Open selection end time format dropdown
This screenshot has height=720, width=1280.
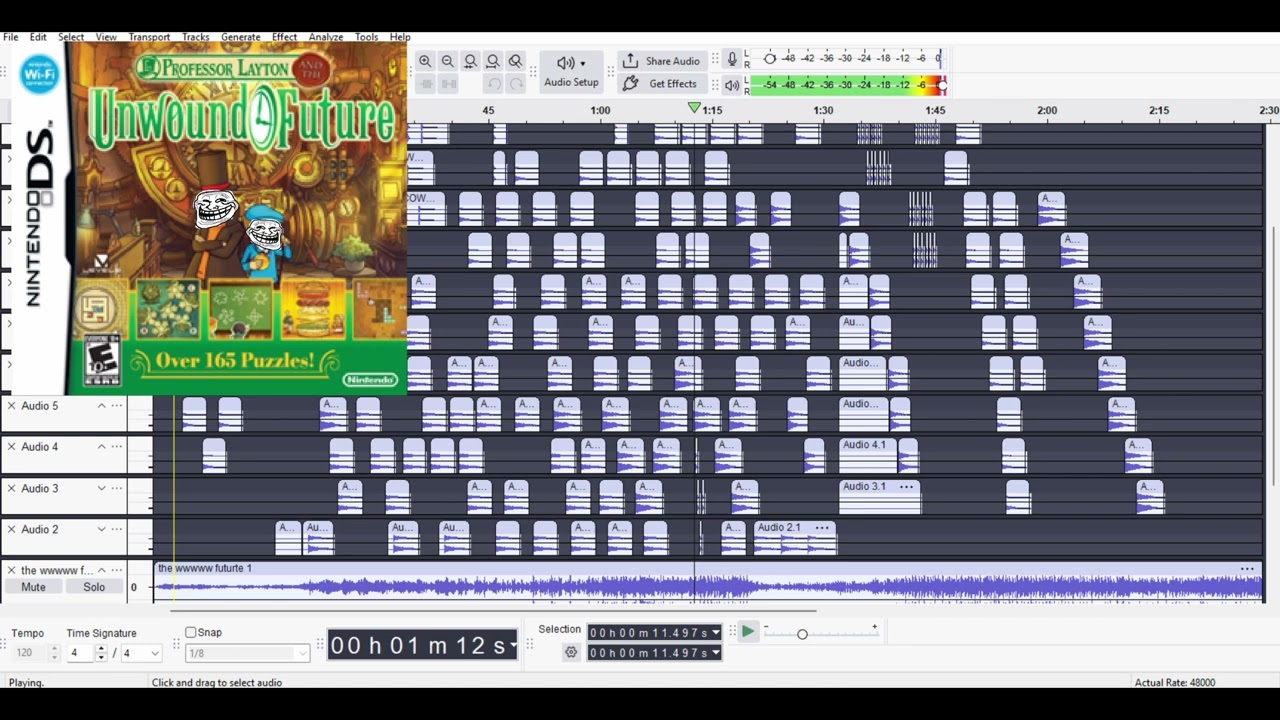715,653
